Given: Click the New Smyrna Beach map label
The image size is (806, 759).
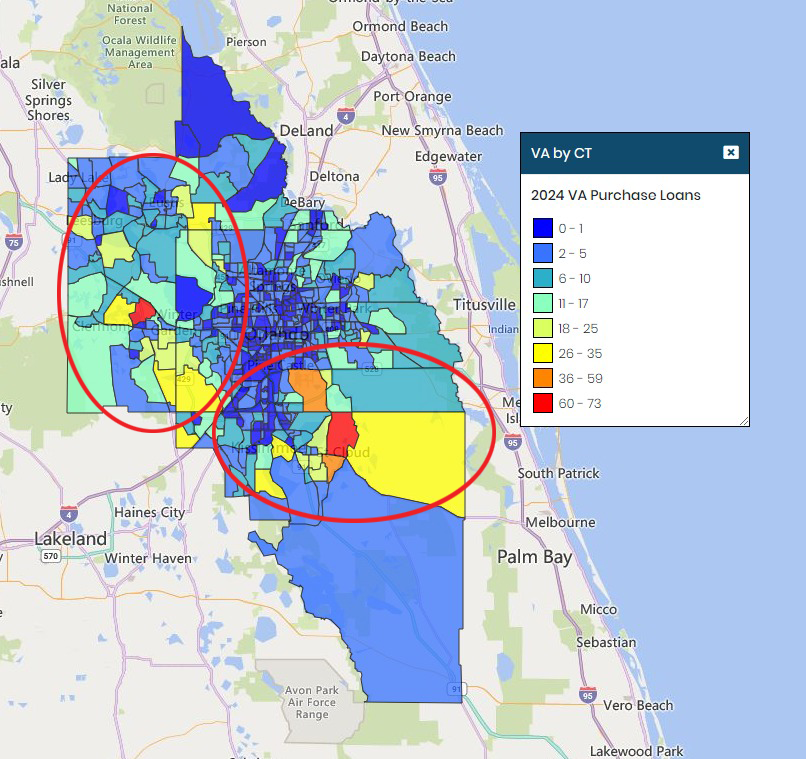Looking at the screenshot, I should (442, 131).
